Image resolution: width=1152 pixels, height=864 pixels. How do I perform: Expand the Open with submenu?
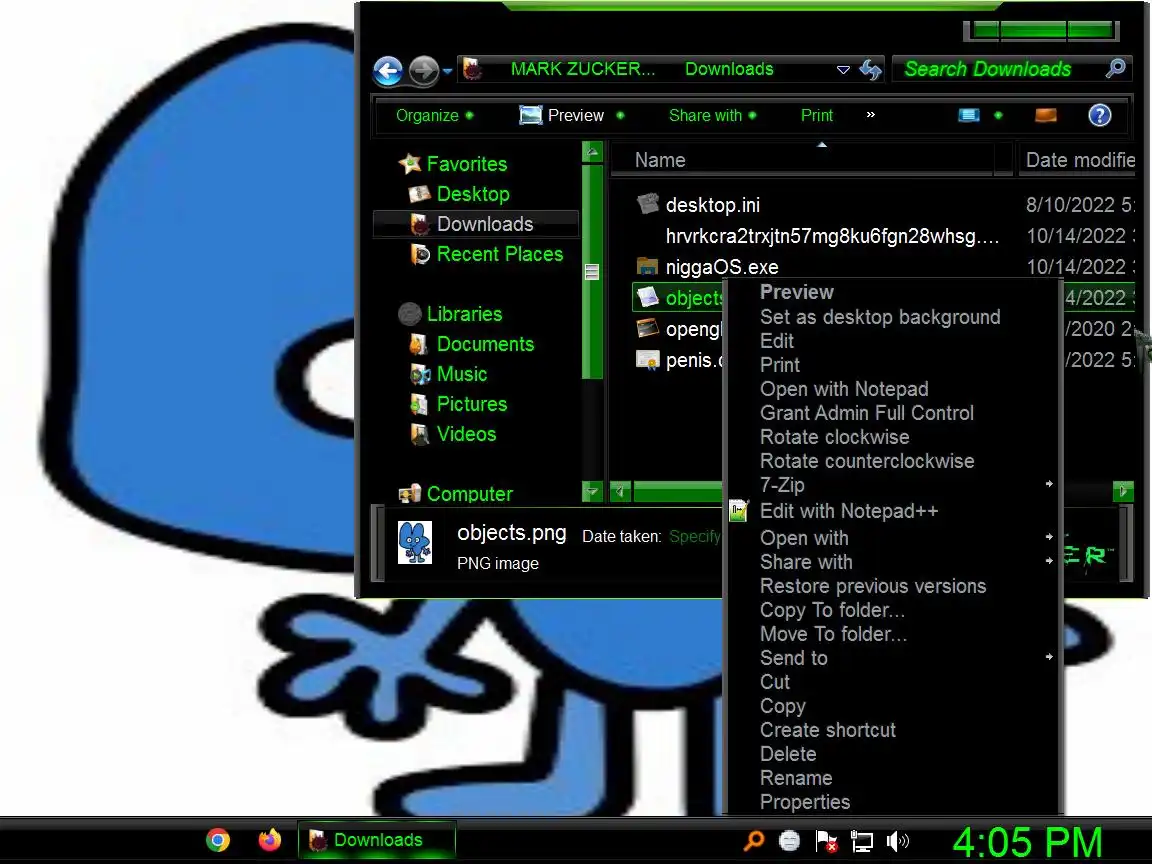click(893, 539)
